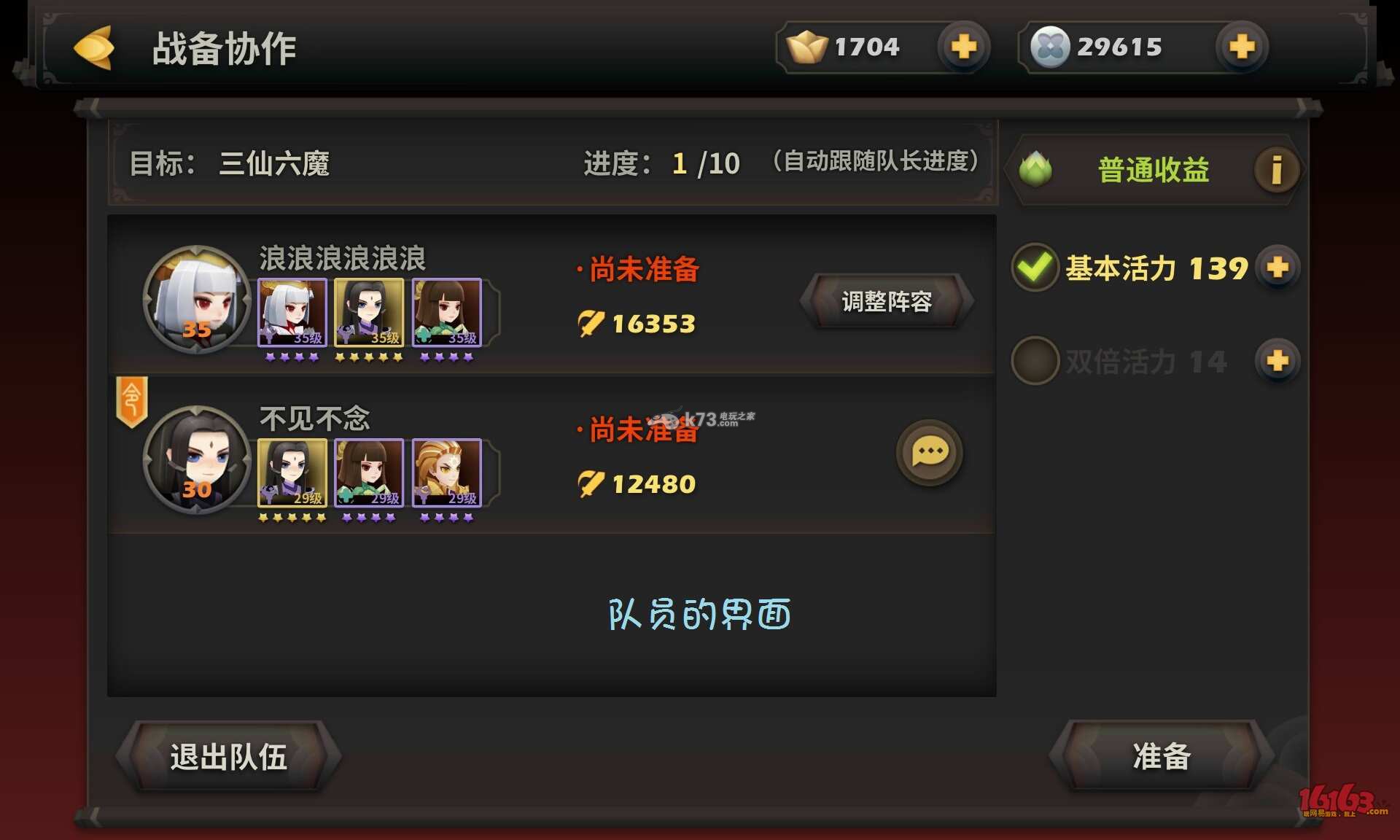1400x840 pixels.
Task: Add 基本活力 with its plus icon
Action: tap(1277, 268)
